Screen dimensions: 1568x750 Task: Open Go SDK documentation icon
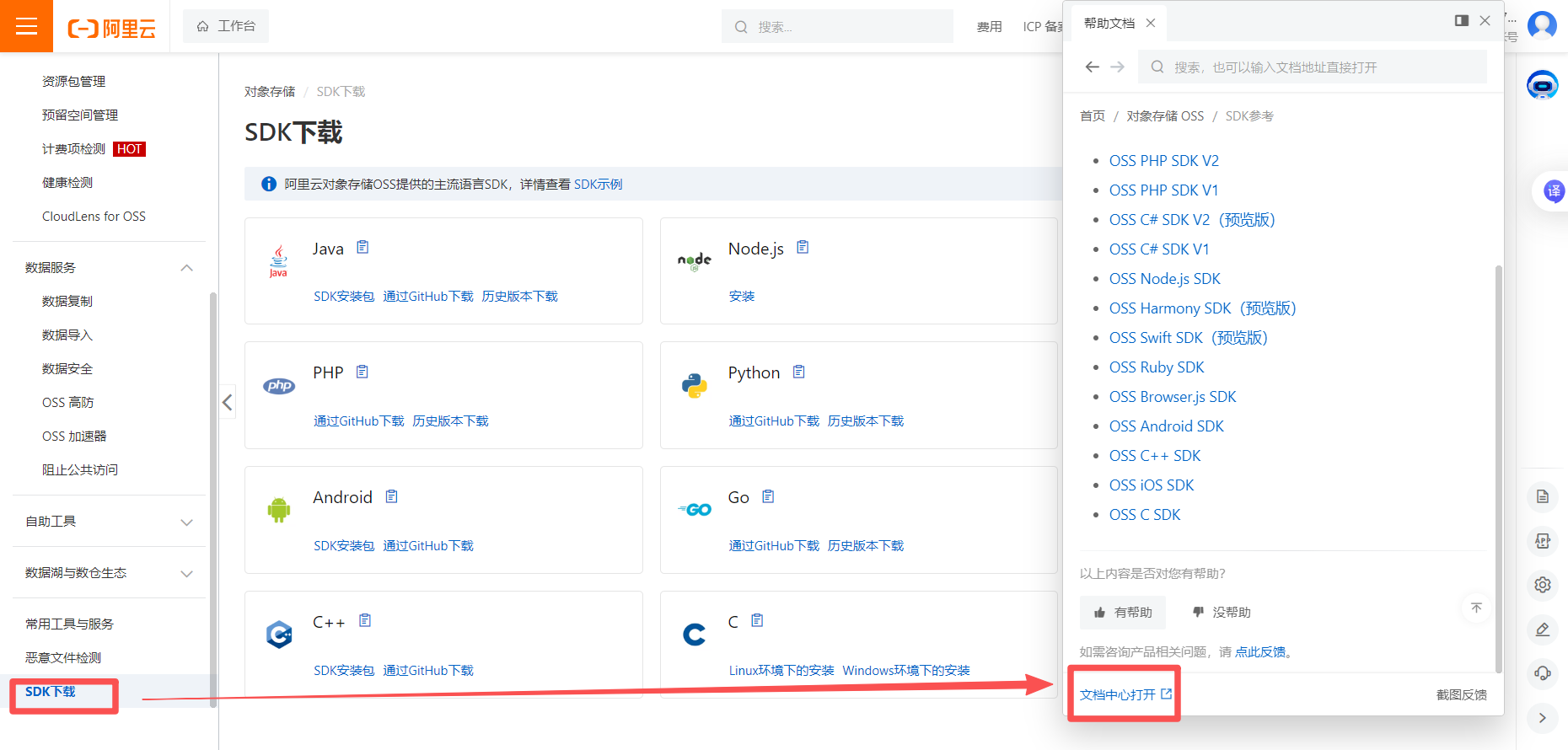click(768, 496)
